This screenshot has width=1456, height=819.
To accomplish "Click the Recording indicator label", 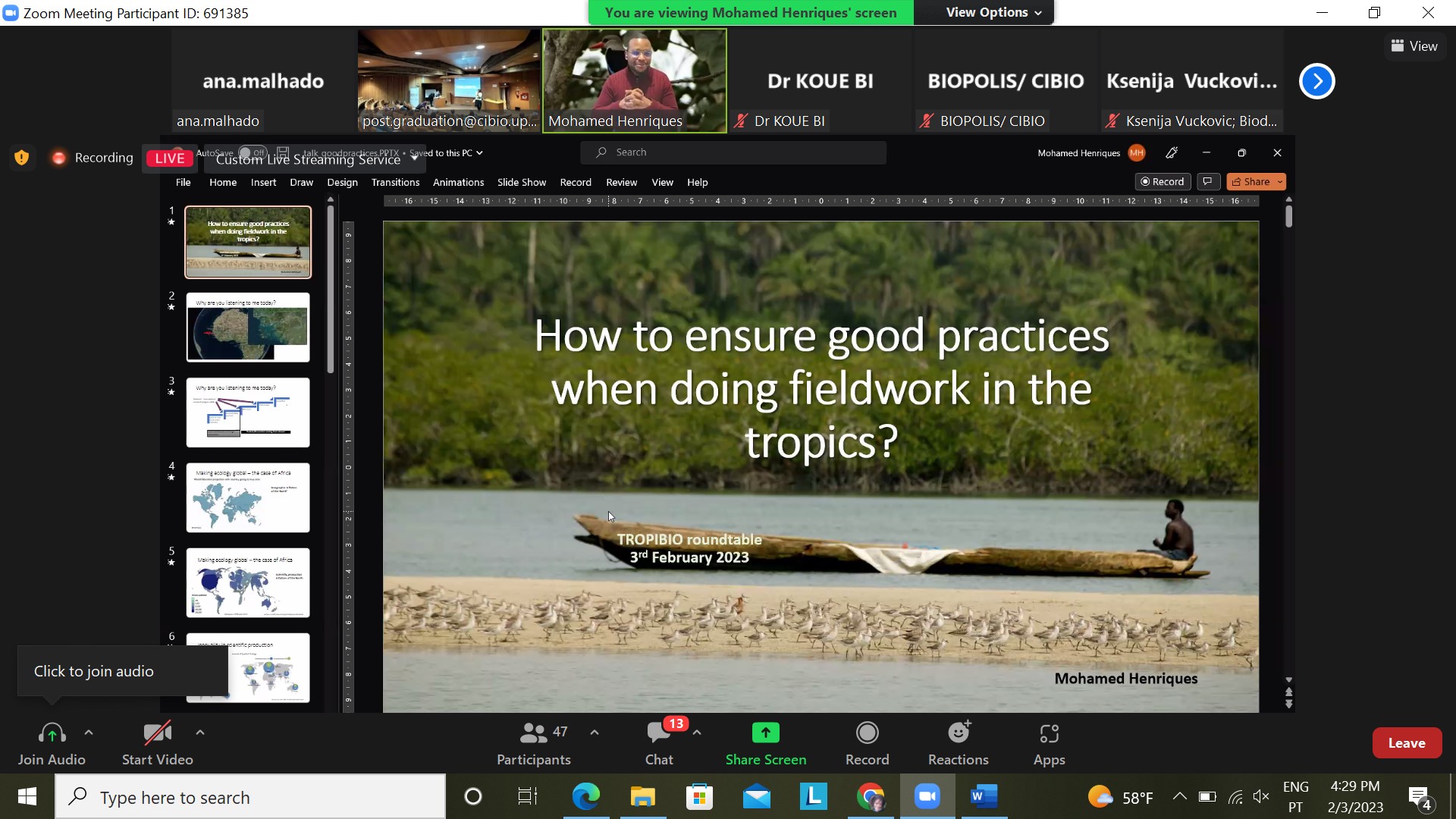I will [104, 158].
